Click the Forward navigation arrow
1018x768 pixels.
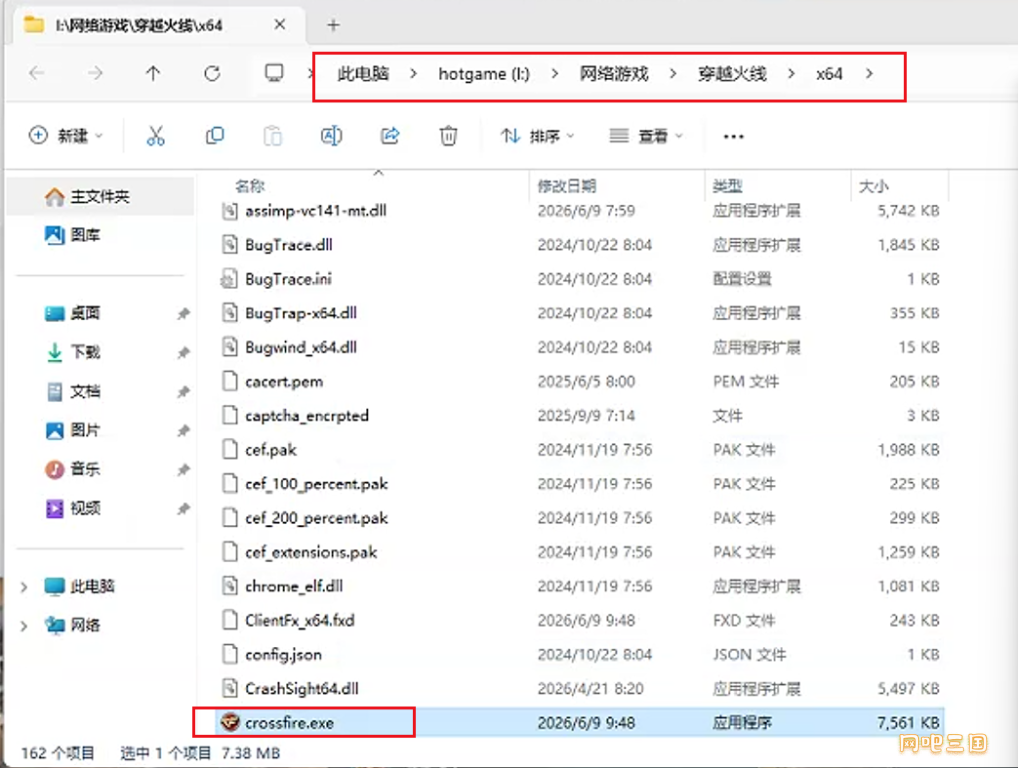tap(95, 73)
